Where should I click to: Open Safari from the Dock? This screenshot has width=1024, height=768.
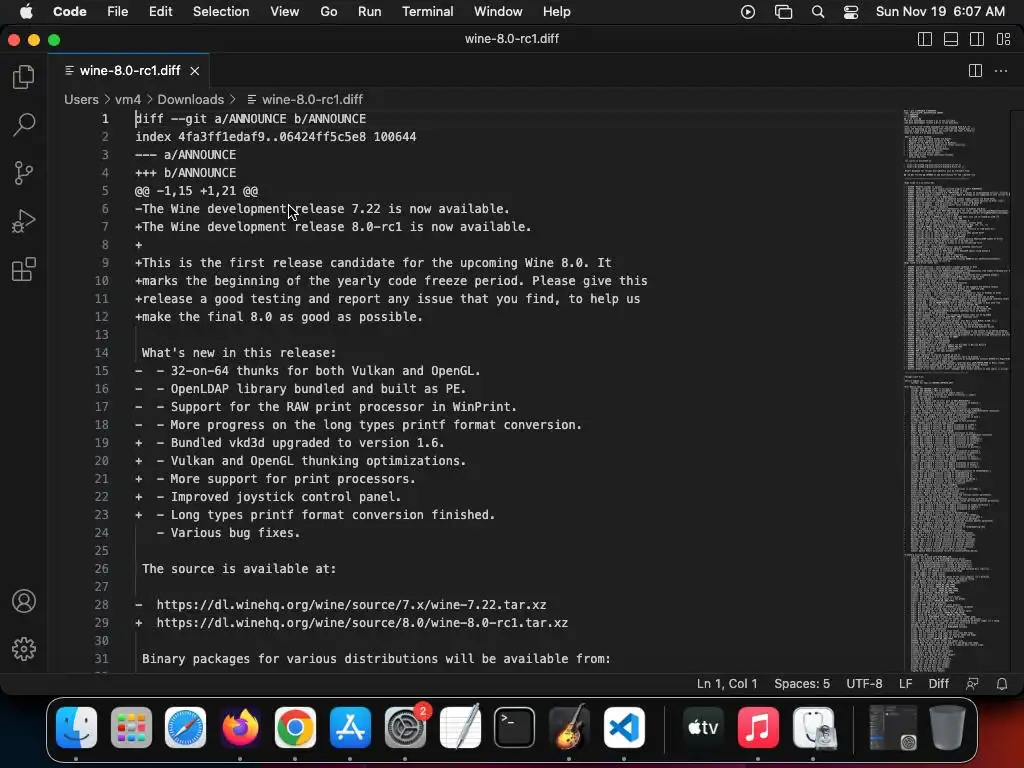[x=185, y=728]
